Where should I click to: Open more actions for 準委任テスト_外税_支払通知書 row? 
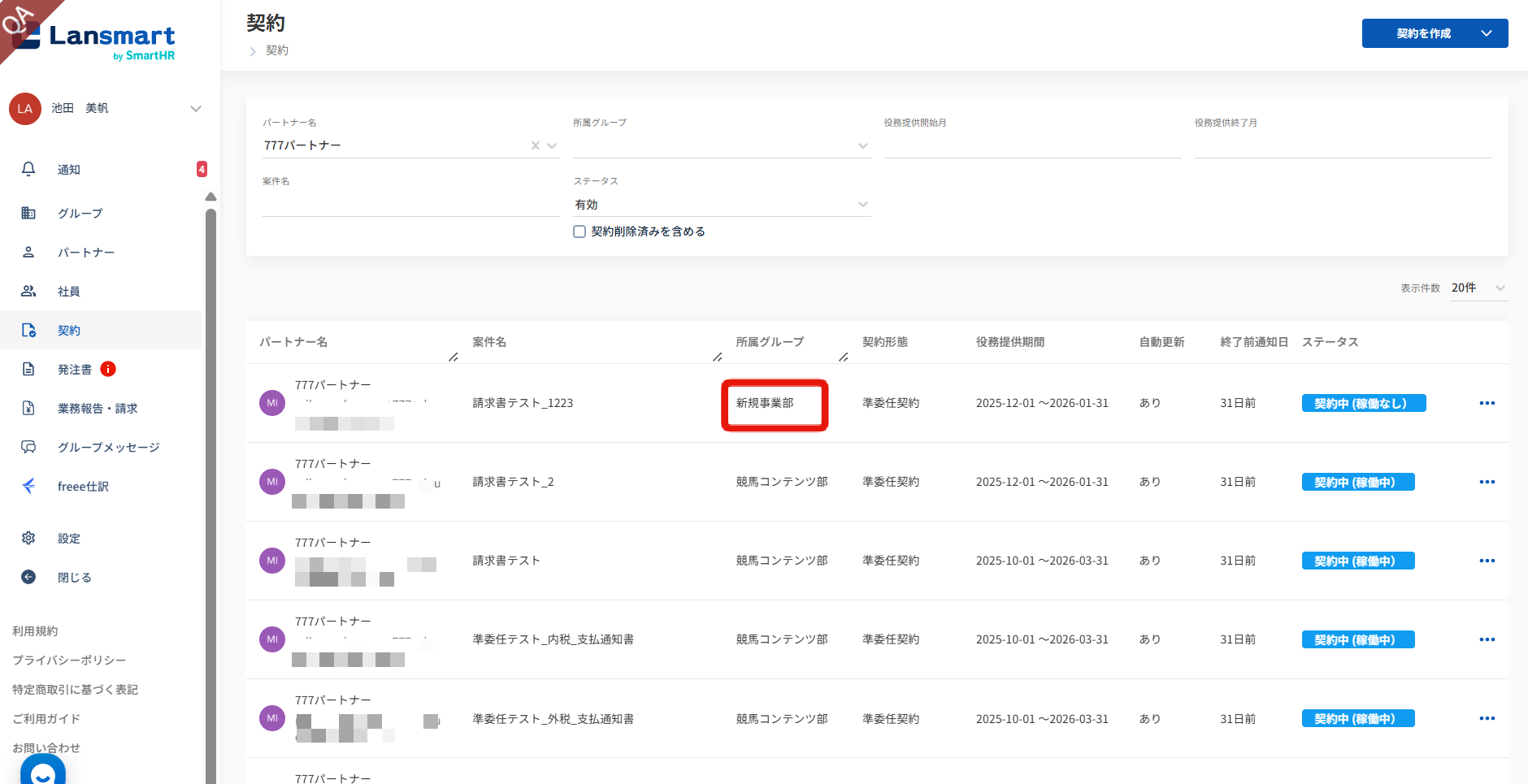pos(1487,718)
